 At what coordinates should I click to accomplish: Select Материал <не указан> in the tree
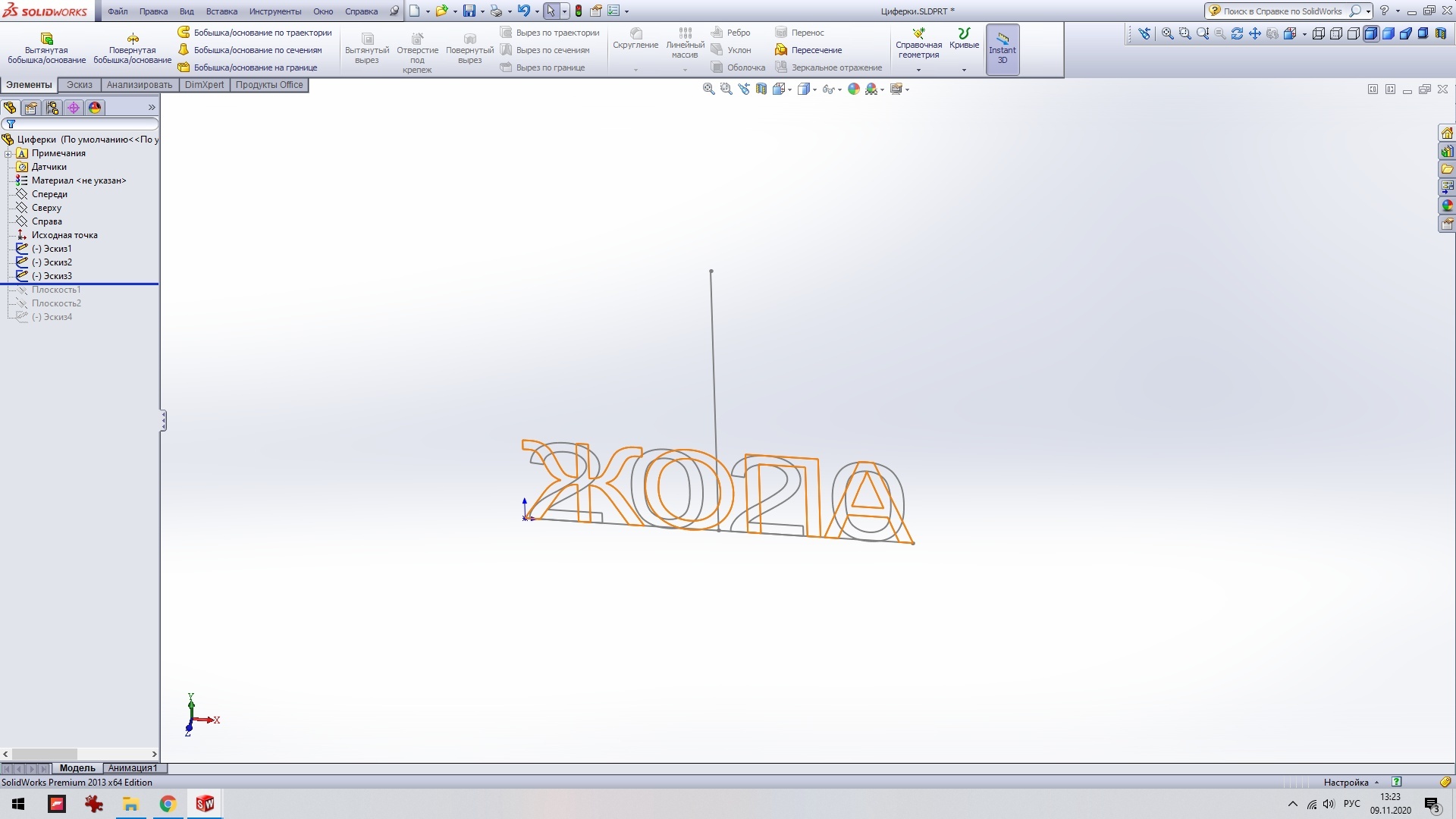(x=71, y=180)
